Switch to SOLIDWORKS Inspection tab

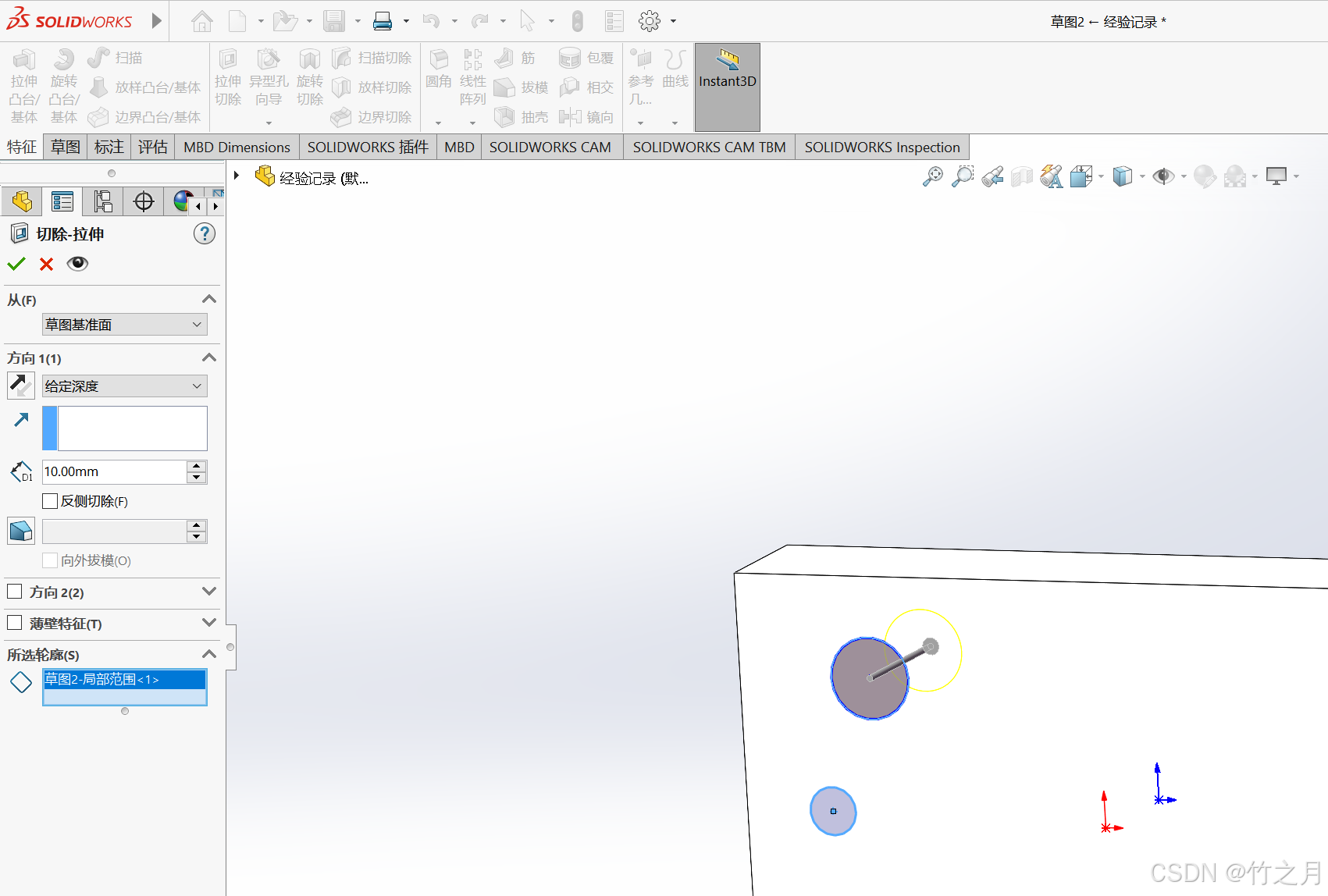click(882, 147)
